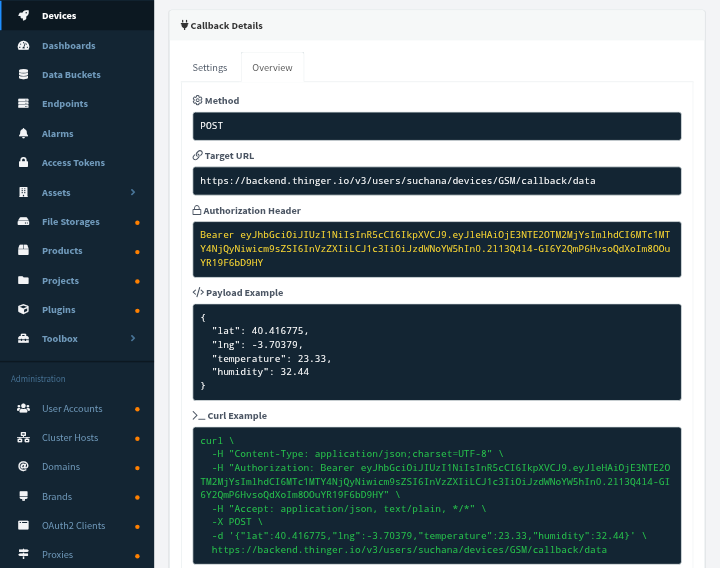The width and height of the screenshot is (720, 568).
Task: Click the -X POST line in curl
Action: 237,522
